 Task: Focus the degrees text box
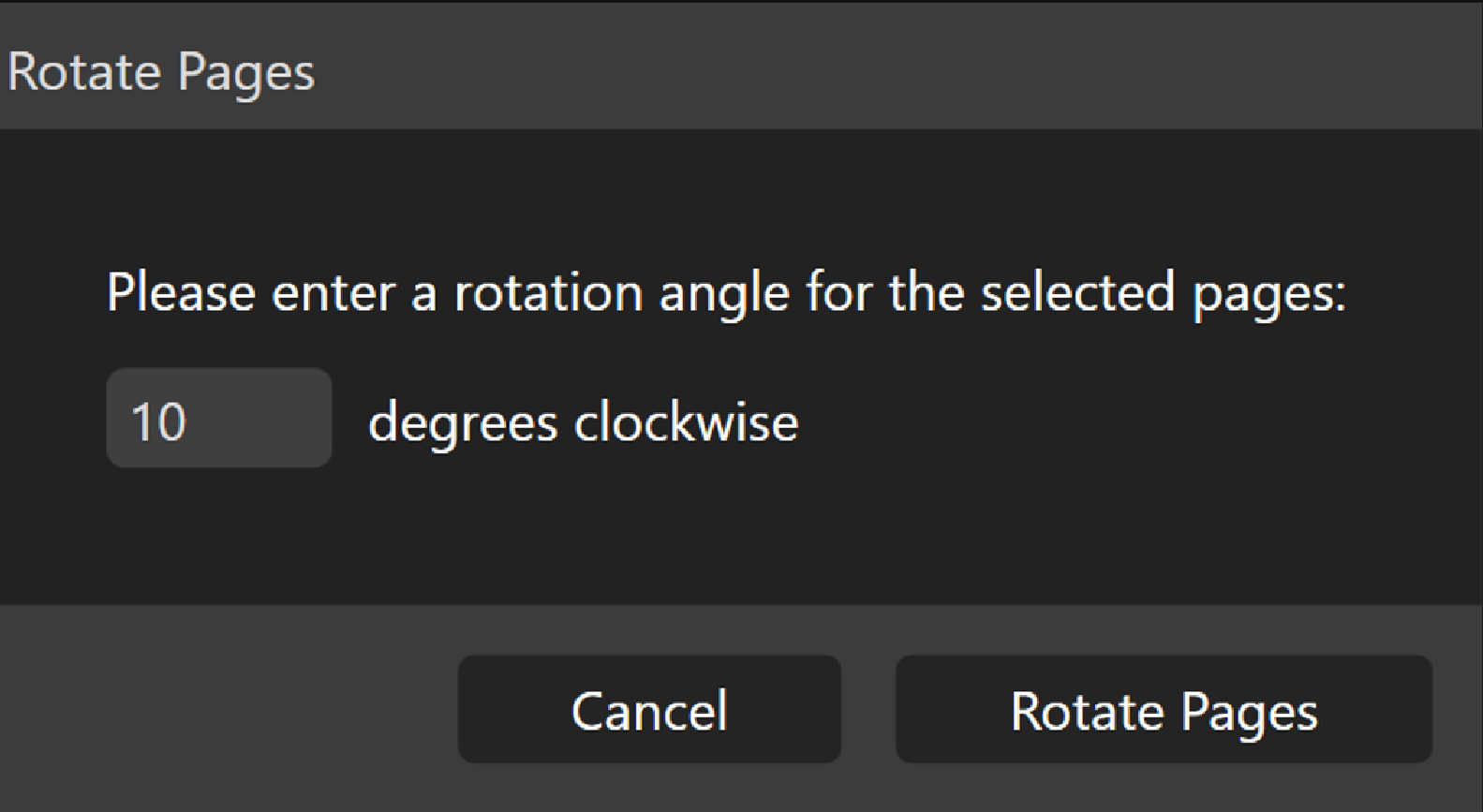click(218, 419)
